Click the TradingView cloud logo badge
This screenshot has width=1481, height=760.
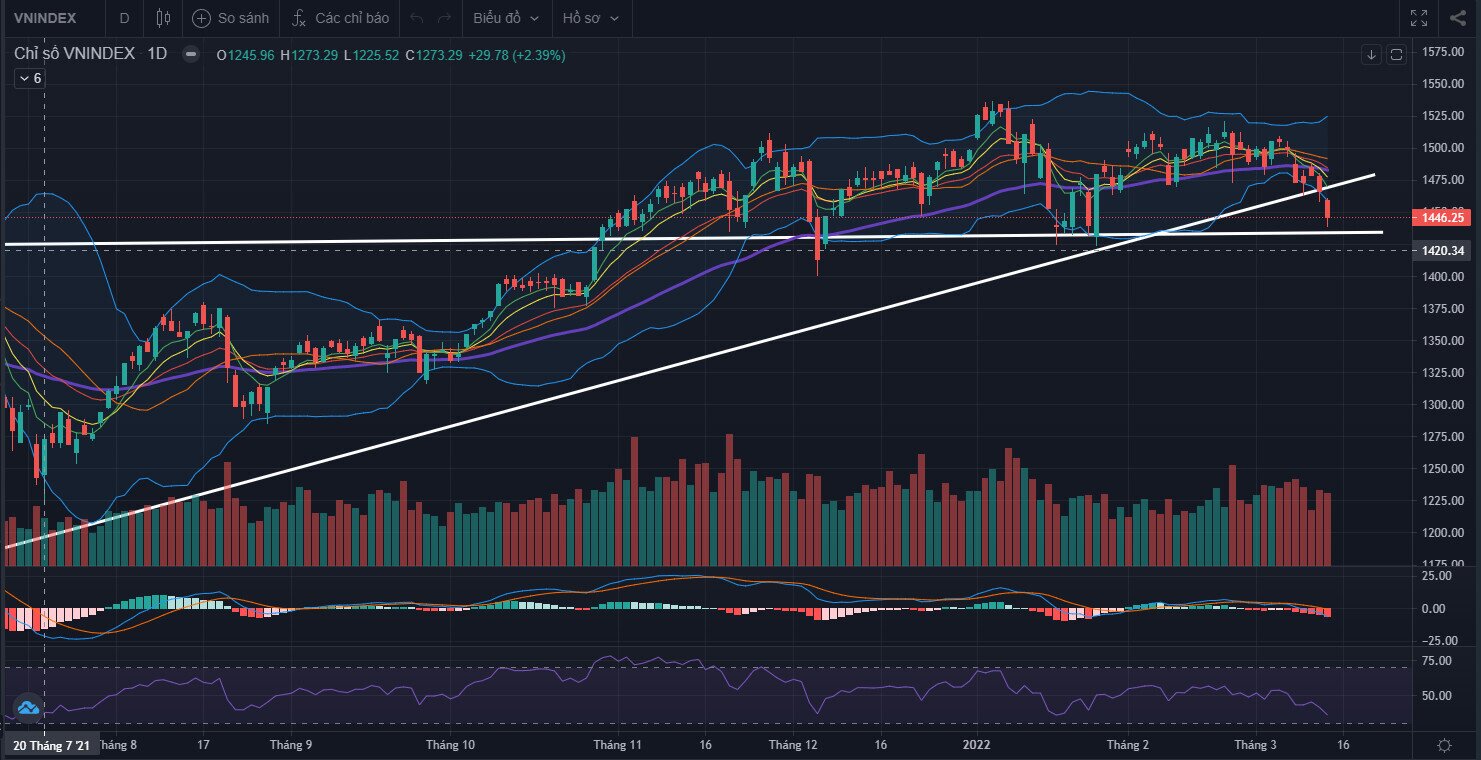click(x=26, y=707)
